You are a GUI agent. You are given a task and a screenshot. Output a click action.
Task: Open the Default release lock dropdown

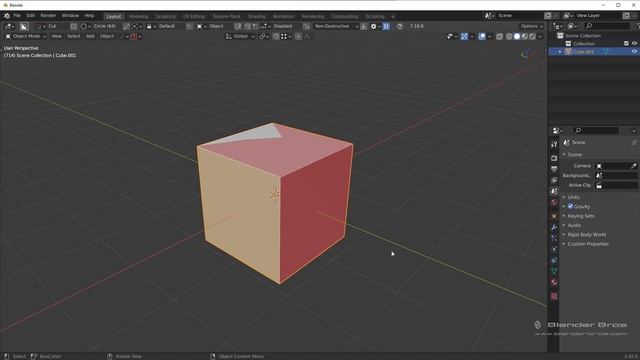coord(161,26)
